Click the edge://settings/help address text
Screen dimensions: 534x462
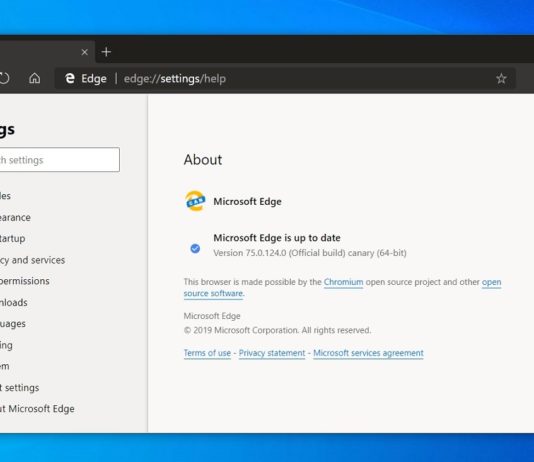[x=175, y=79]
